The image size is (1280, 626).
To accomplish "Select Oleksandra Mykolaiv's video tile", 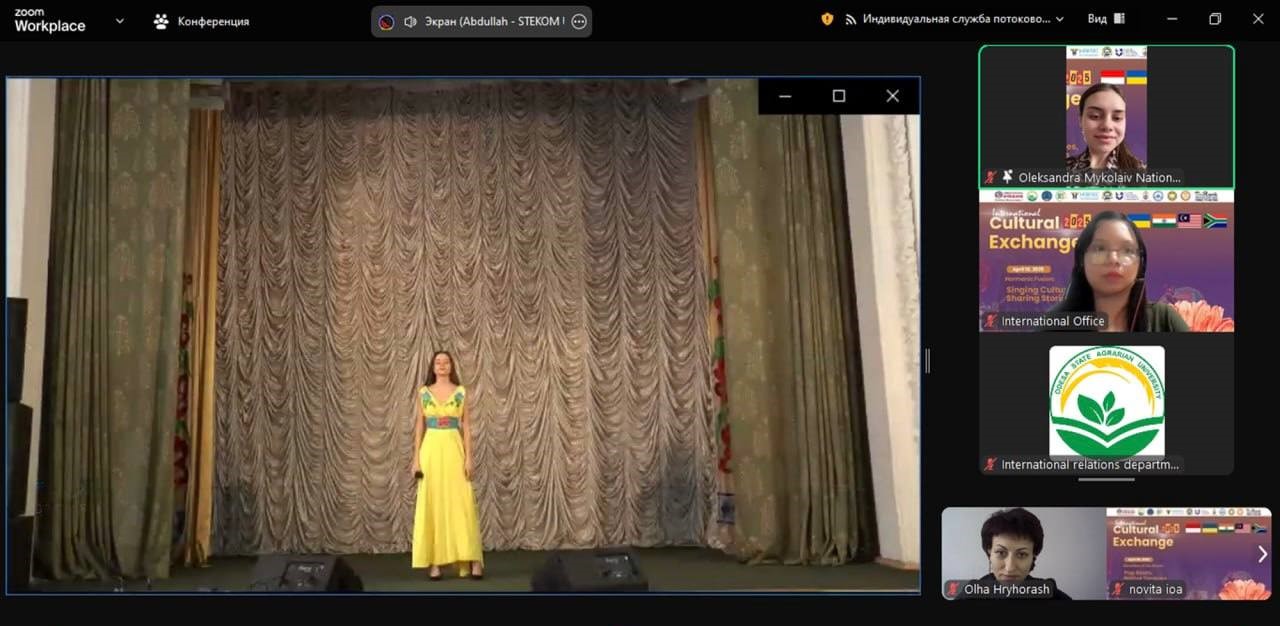I will tap(1107, 117).
